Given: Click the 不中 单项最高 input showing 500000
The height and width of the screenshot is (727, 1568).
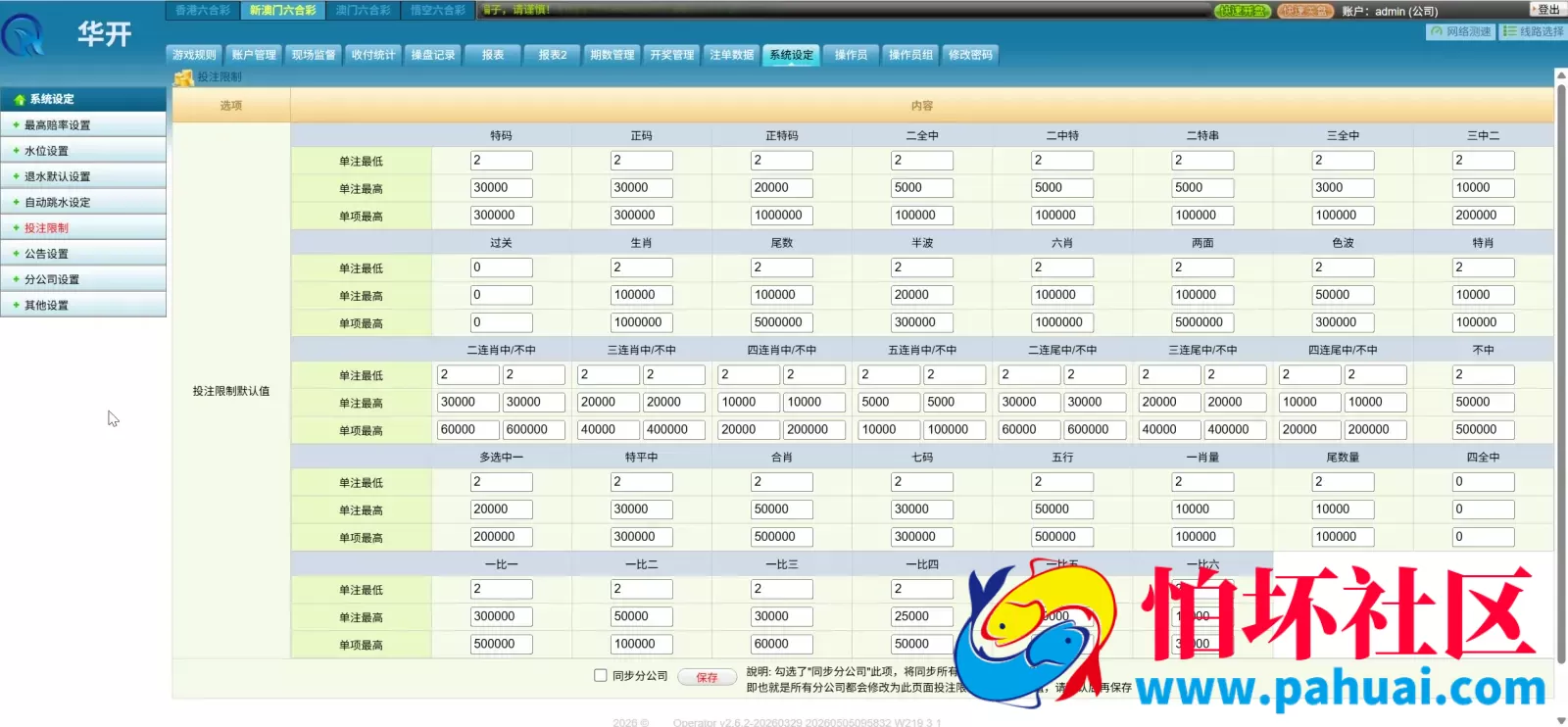Looking at the screenshot, I should click(1484, 429).
